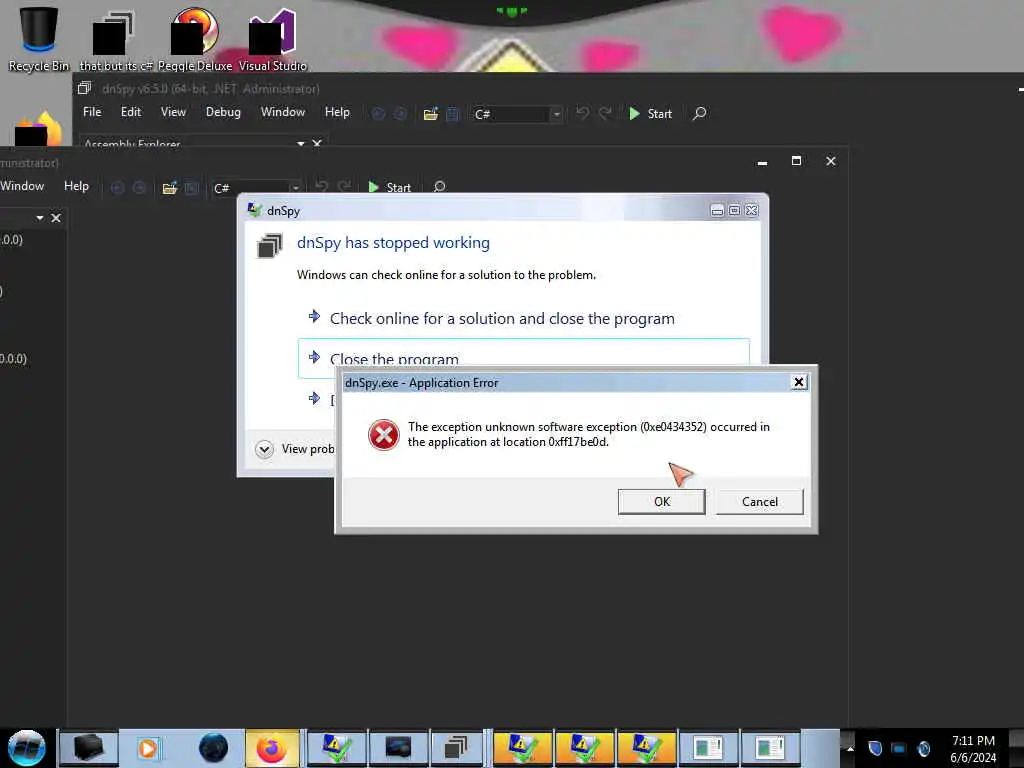Image resolution: width=1024 pixels, height=768 pixels.
Task: Open Edit menu in the back dnSpy window
Action: point(131,112)
